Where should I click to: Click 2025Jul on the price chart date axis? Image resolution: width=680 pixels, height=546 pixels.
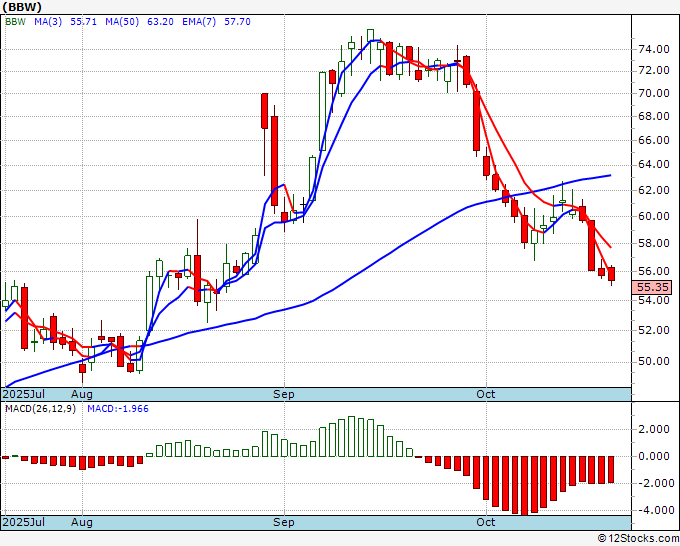point(24,394)
